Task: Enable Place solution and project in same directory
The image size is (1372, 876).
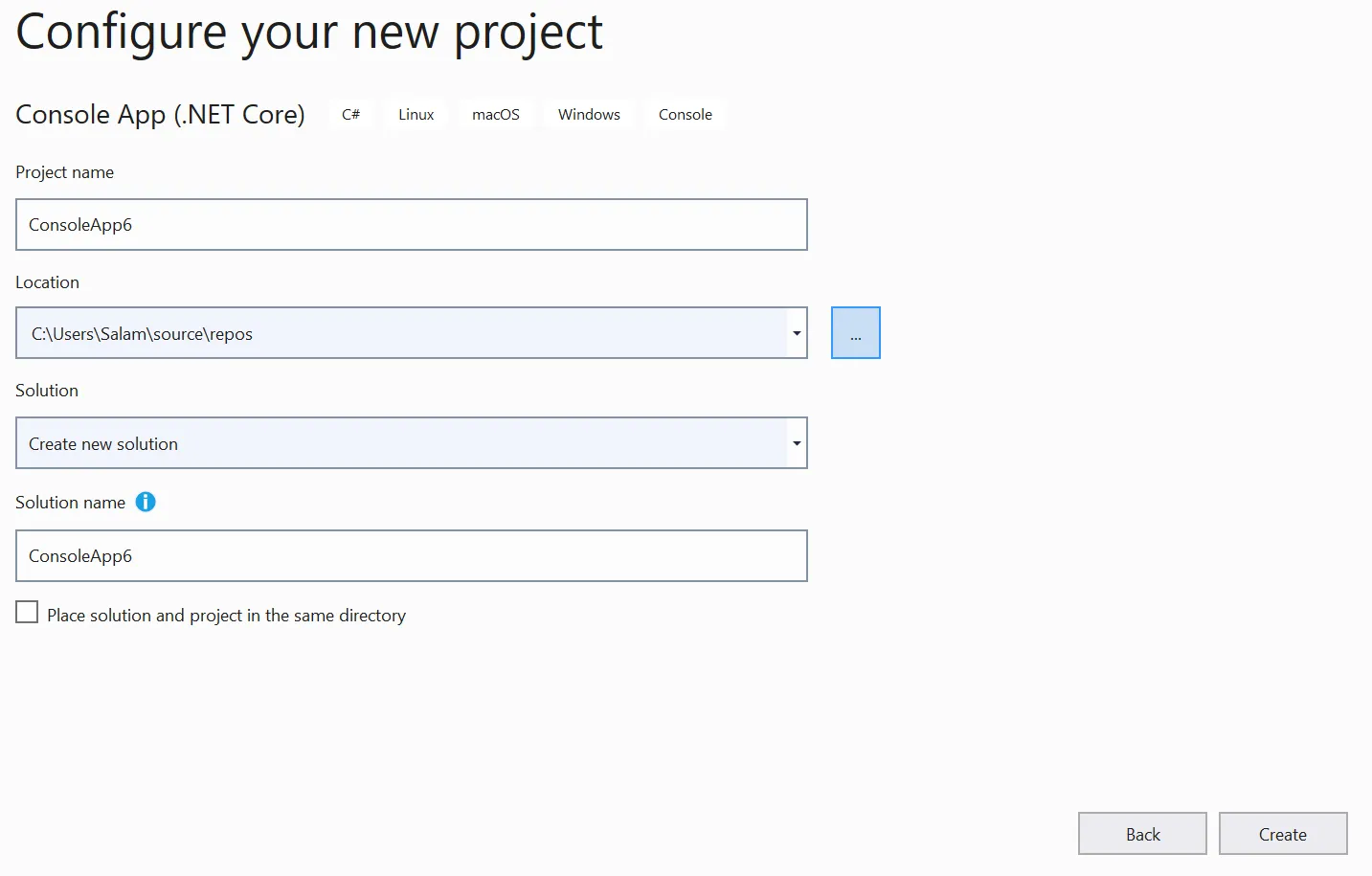Action: [26, 611]
